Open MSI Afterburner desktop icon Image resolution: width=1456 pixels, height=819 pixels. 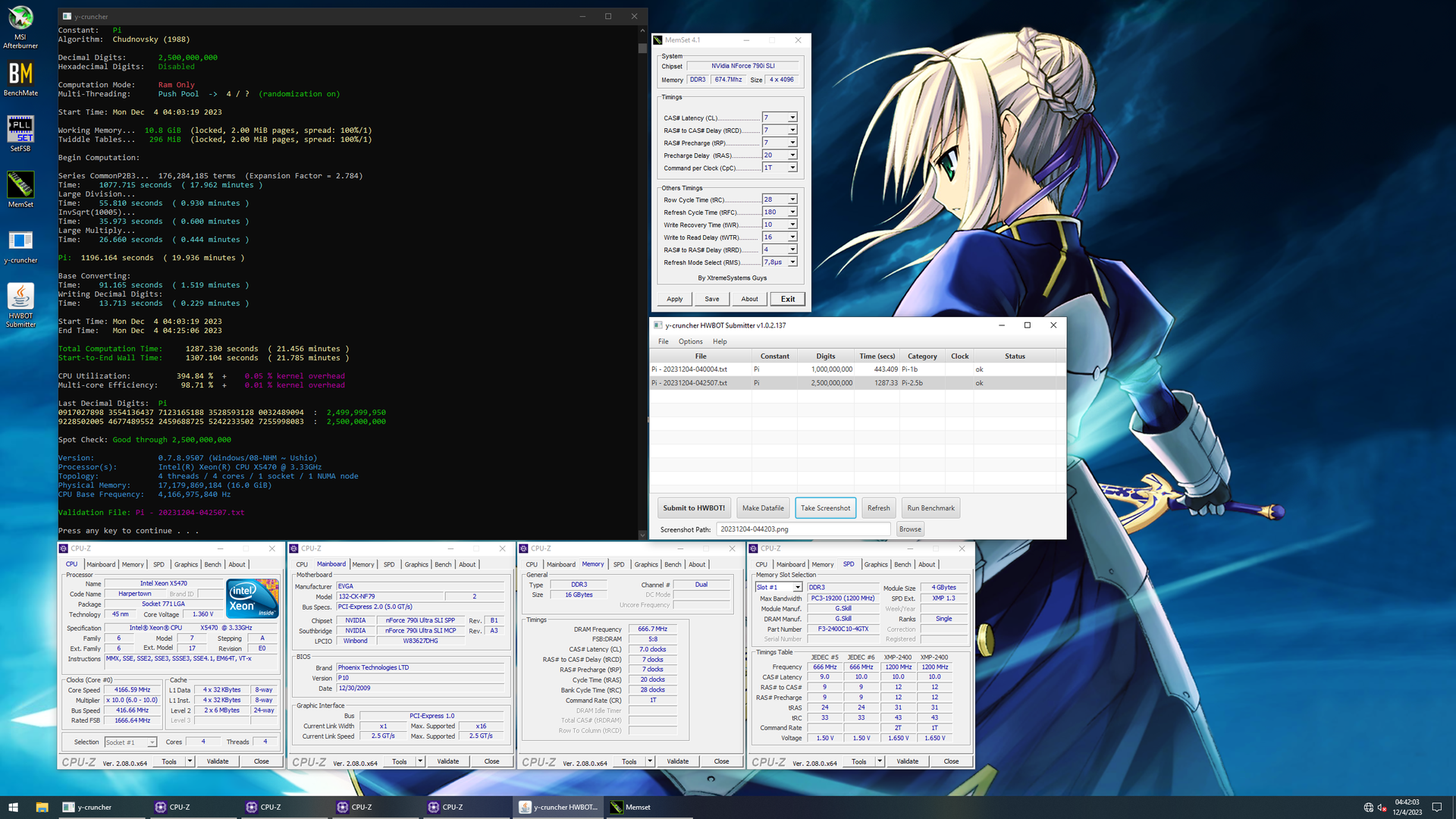point(20,27)
